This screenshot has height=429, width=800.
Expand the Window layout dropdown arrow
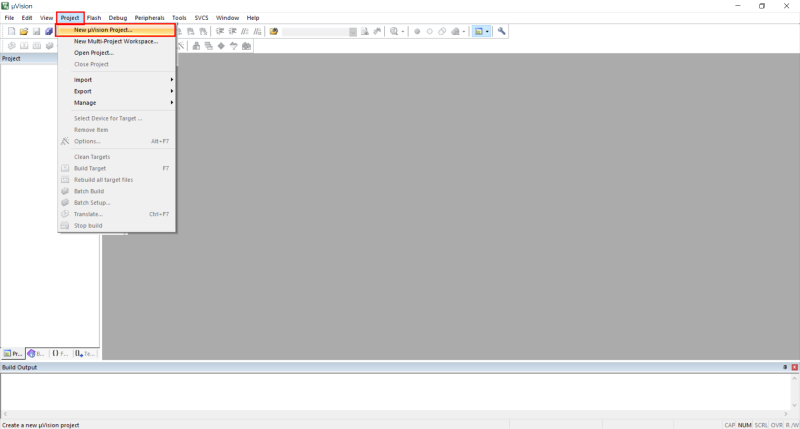(x=487, y=32)
